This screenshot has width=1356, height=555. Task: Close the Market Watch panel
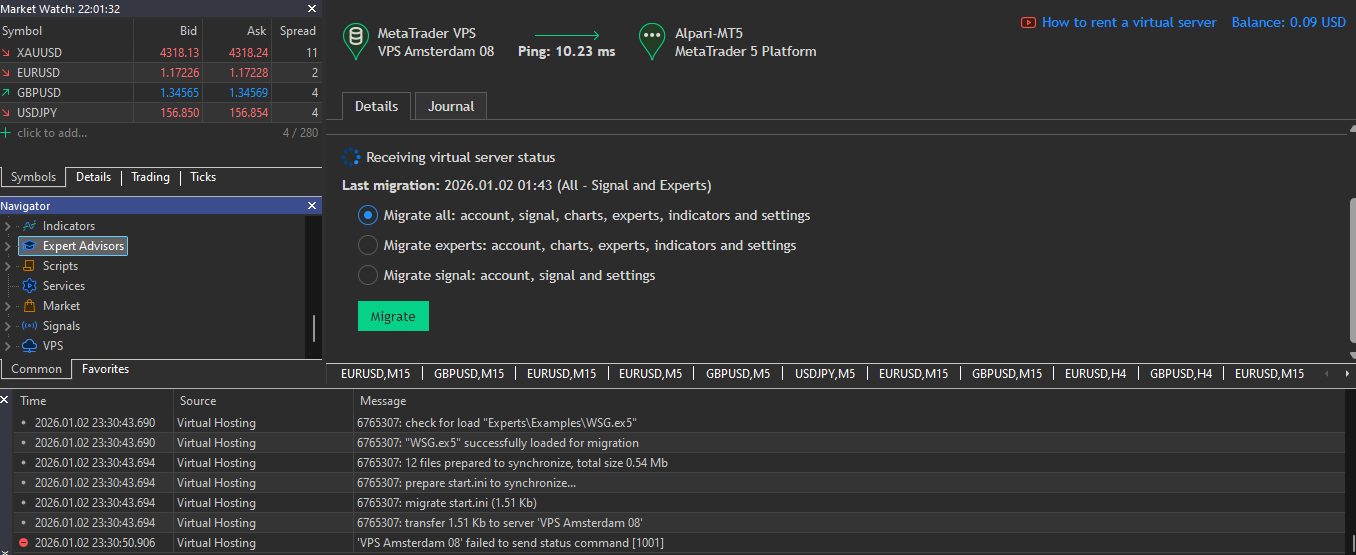pyautogui.click(x=311, y=9)
